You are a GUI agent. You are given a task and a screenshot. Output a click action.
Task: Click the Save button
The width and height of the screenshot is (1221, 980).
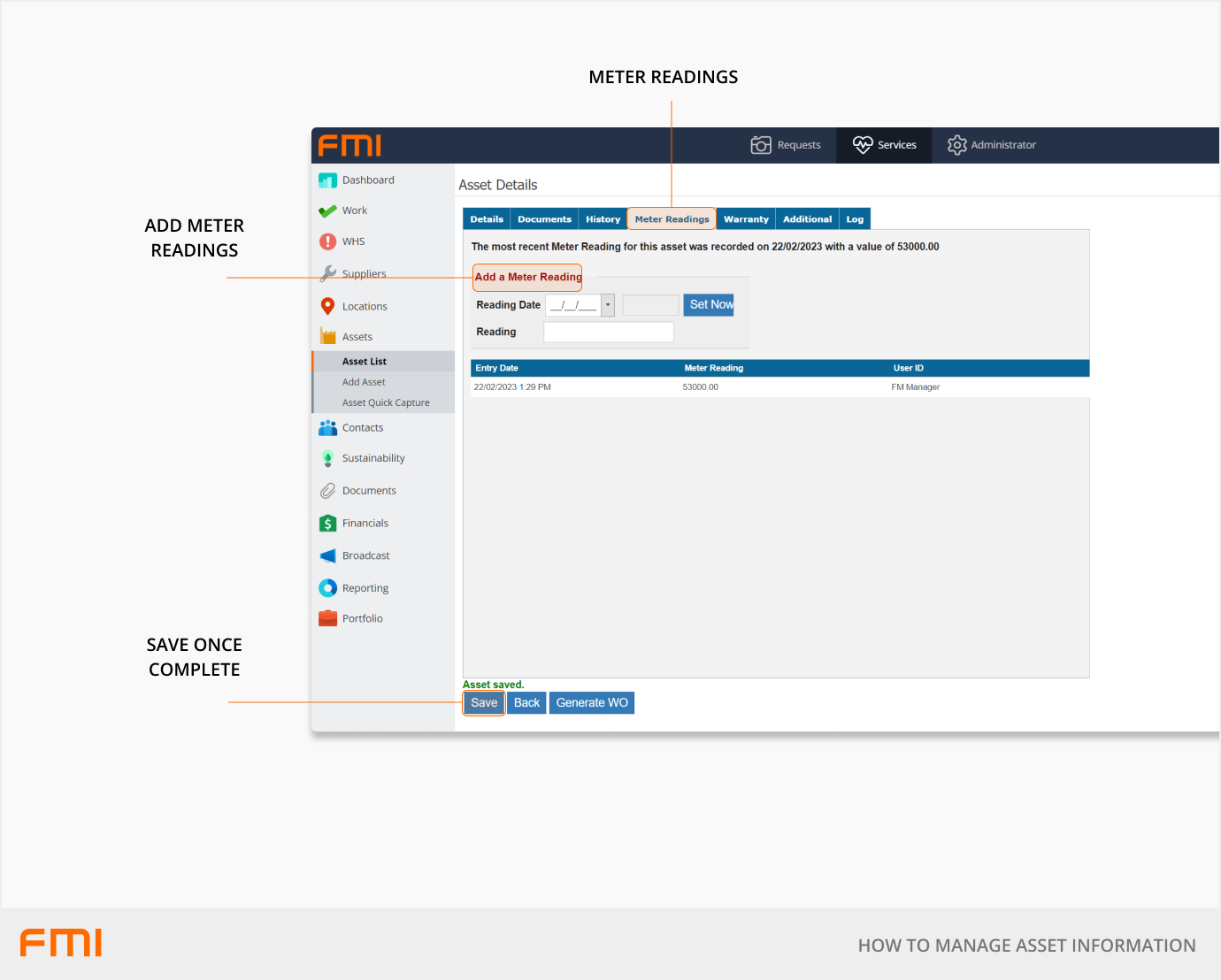coord(484,703)
